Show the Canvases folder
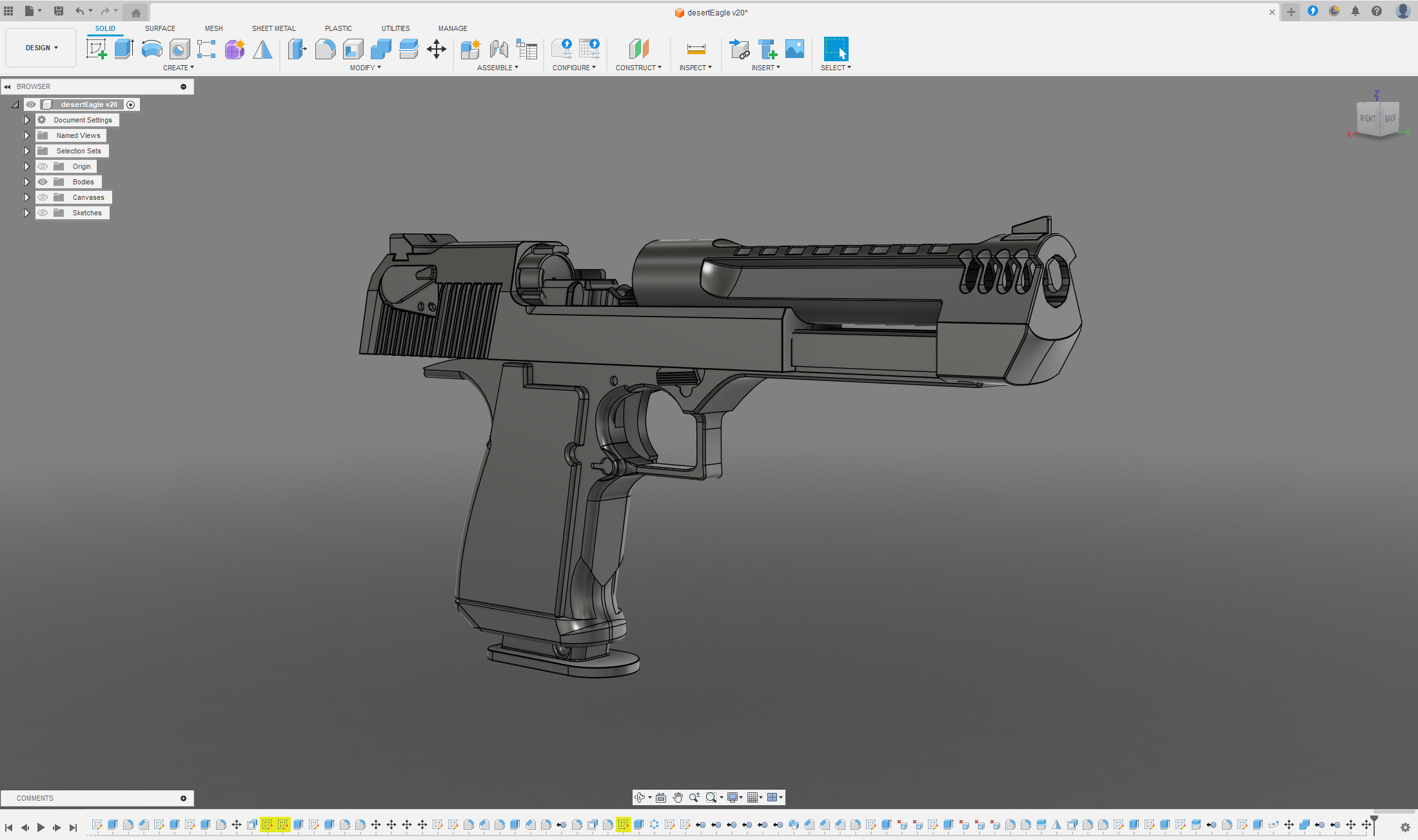1418x840 pixels. pyautogui.click(x=43, y=197)
